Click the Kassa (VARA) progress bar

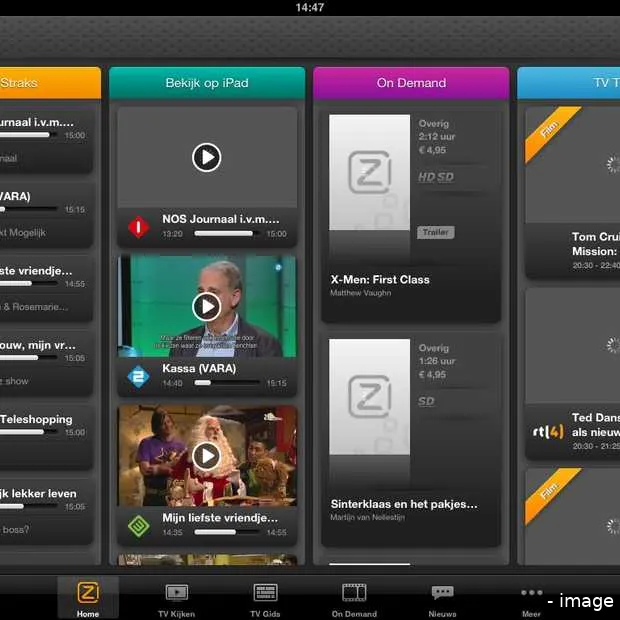click(x=227, y=383)
